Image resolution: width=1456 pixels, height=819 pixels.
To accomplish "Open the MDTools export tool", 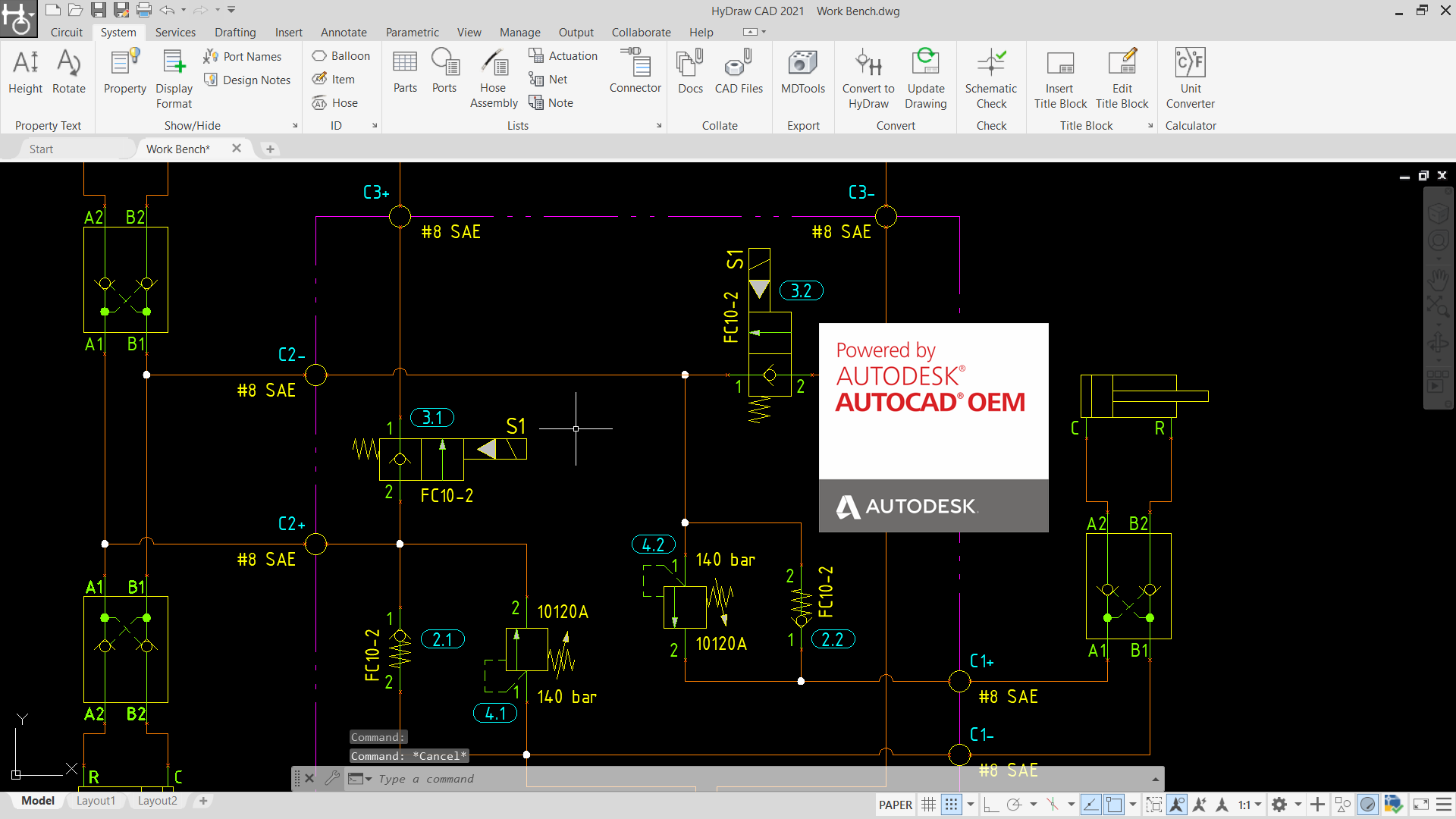I will tap(802, 76).
